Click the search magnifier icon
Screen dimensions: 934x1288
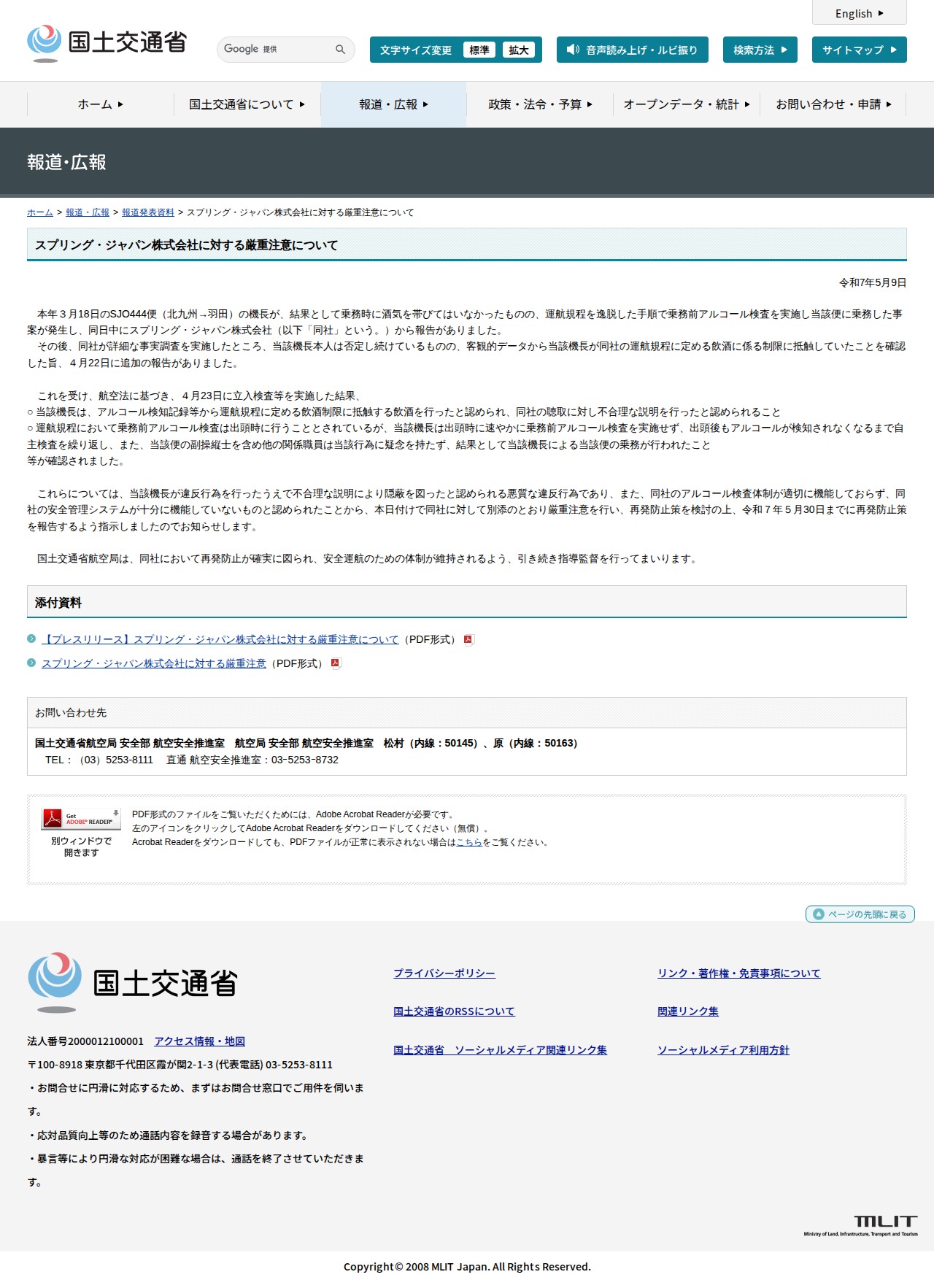340,50
